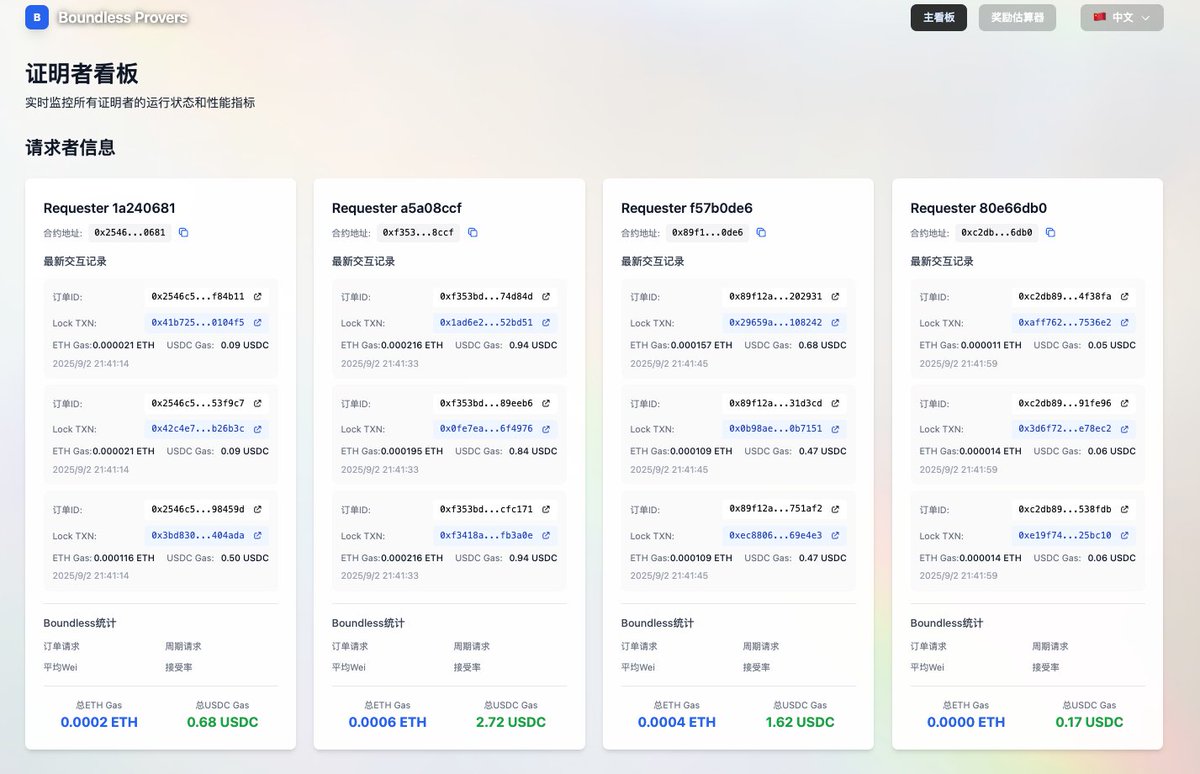Viewport: 1200px width, 774px height.
Task: Click the Requester 80e66db0 heading
Action: click(979, 208)
